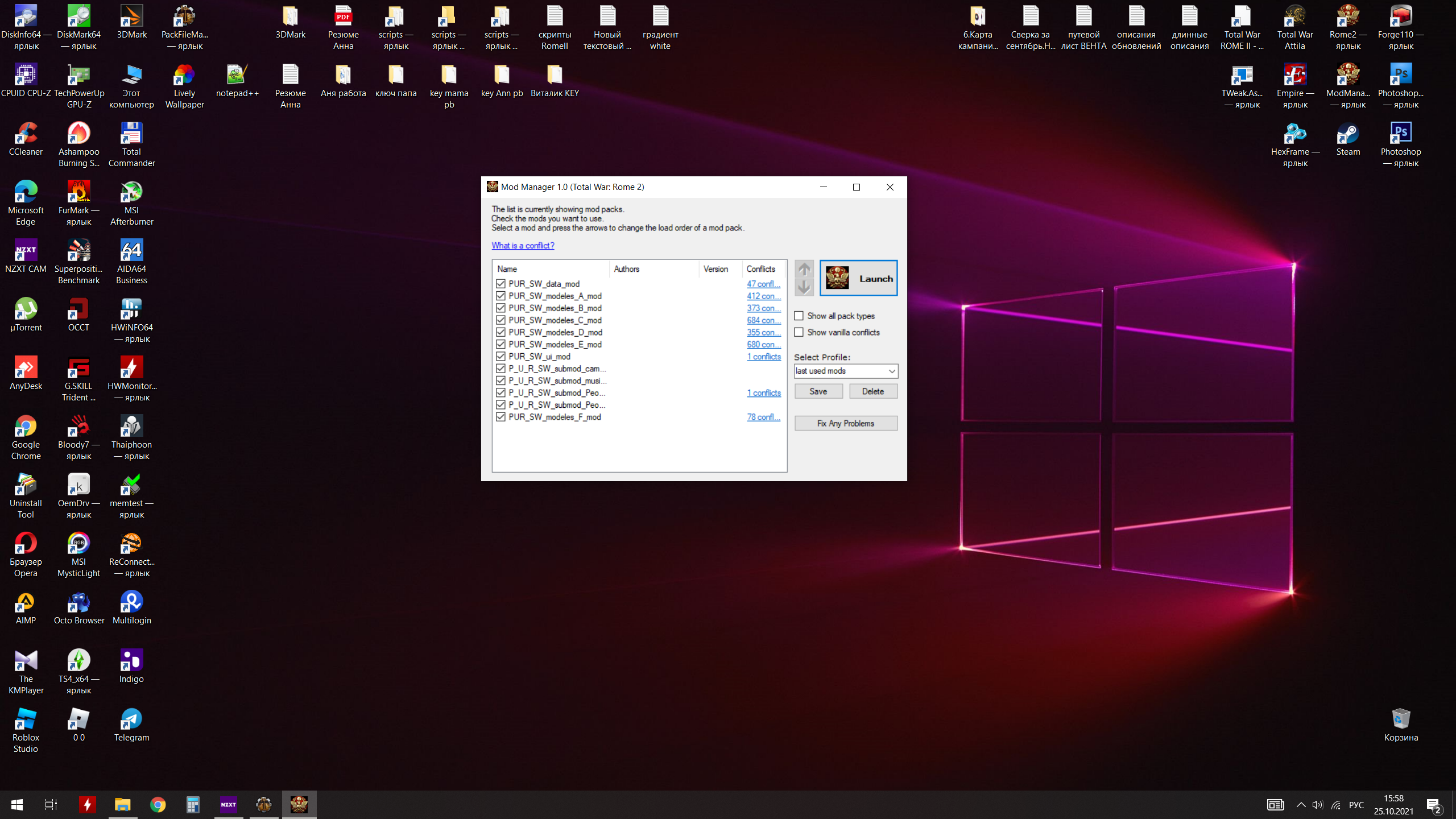Image resolution: width=1456 pixels, height=819 pixels.
Task: Open Резюме Анна PDF file
Action: [x=343, y=28]
